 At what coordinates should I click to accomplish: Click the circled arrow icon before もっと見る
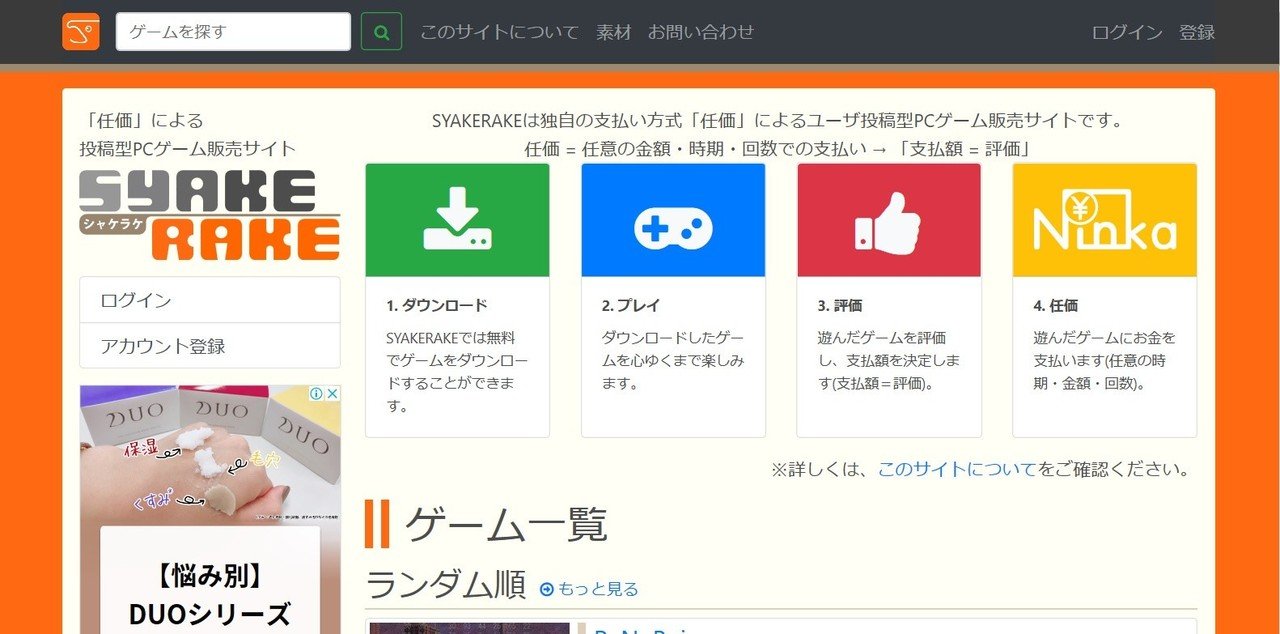547,589
